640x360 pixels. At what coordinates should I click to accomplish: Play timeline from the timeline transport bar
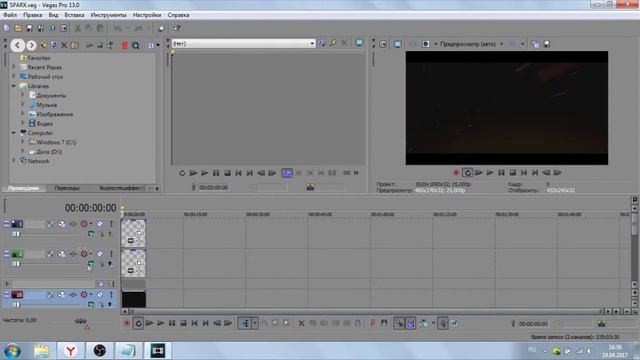[161, 323]
